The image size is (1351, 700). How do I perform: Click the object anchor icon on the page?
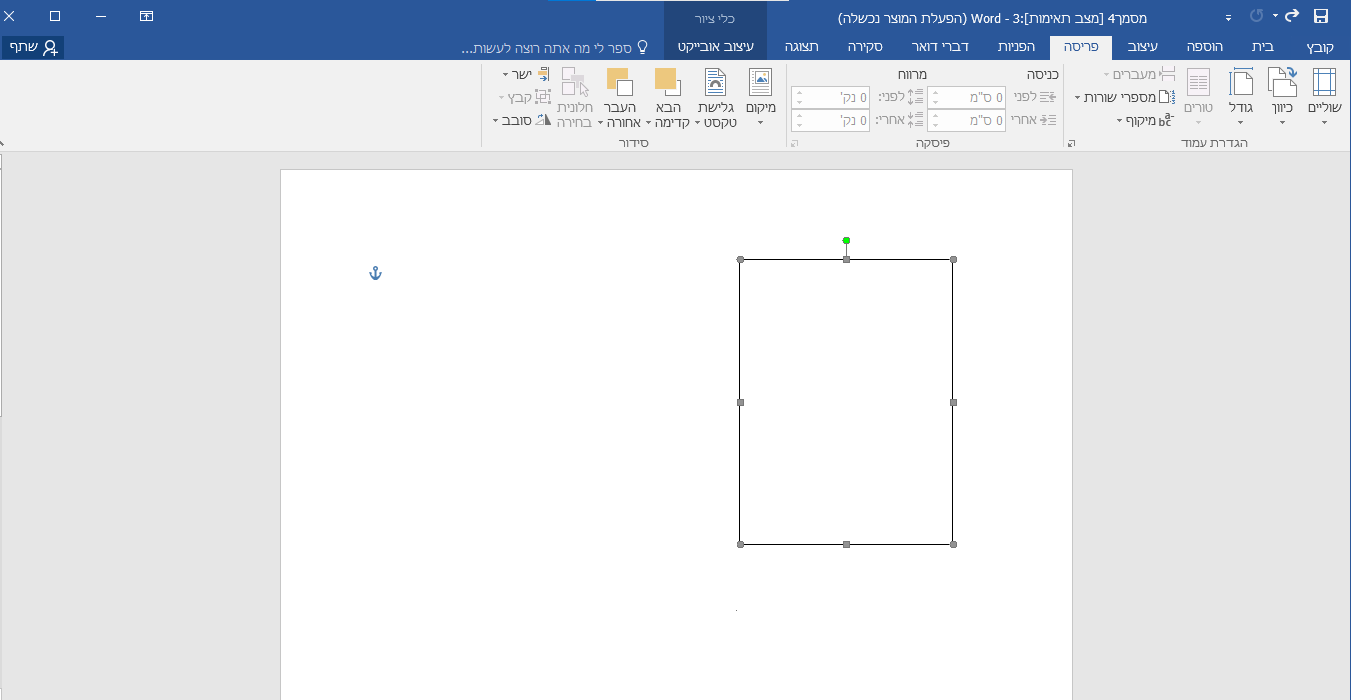click(376, 273)
